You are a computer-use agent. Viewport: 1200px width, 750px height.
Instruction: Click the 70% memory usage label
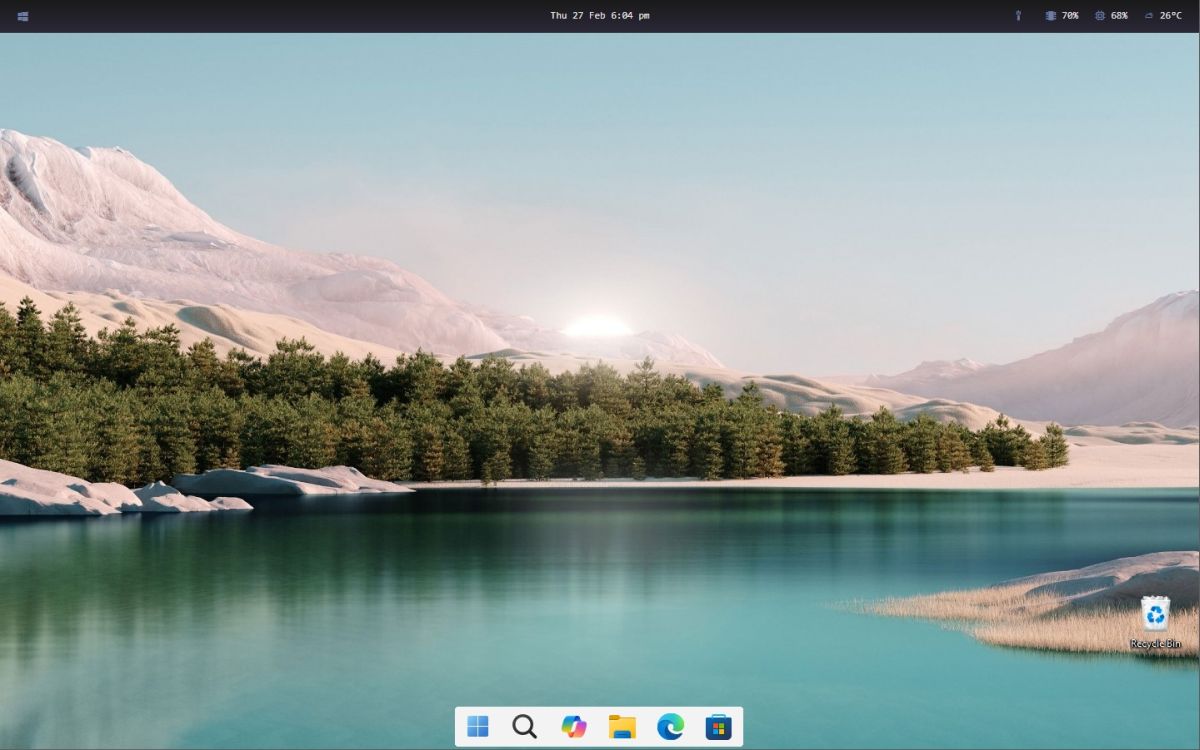tap(1068, 15)
